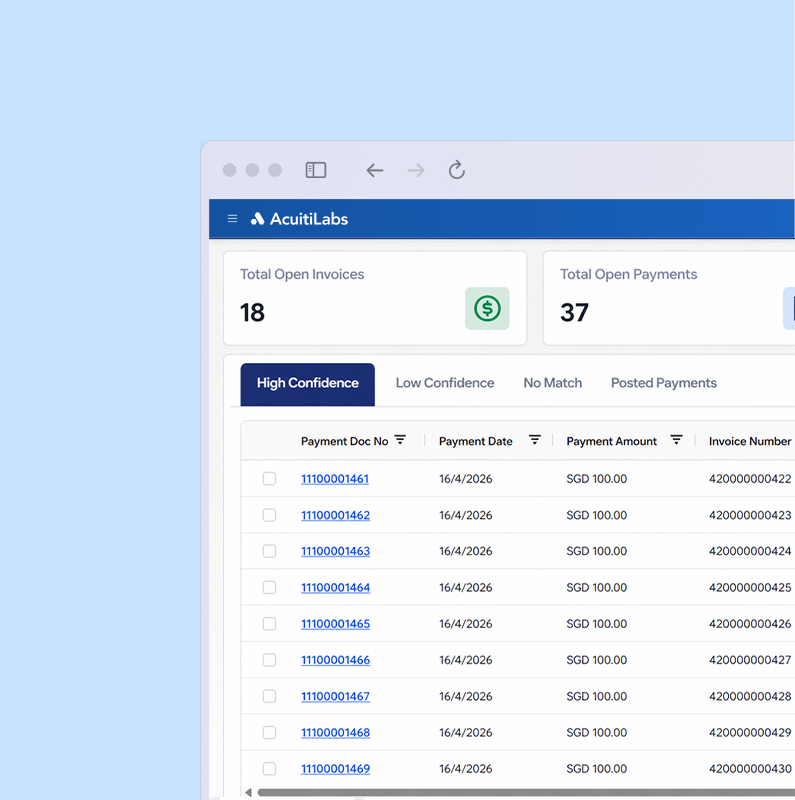Click the horizontal scrollbar left arrow
This screenshot has width=795, height=800.
[x=249, y=792]
